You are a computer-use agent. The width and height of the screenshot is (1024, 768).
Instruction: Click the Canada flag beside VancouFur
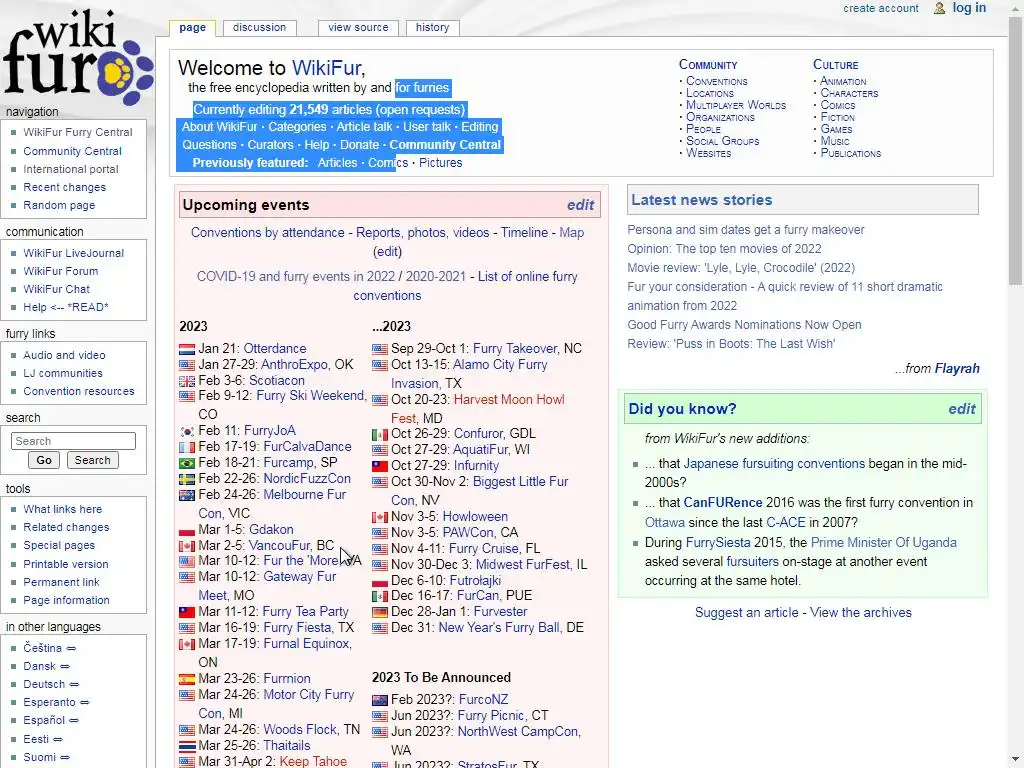pos(187,546)
